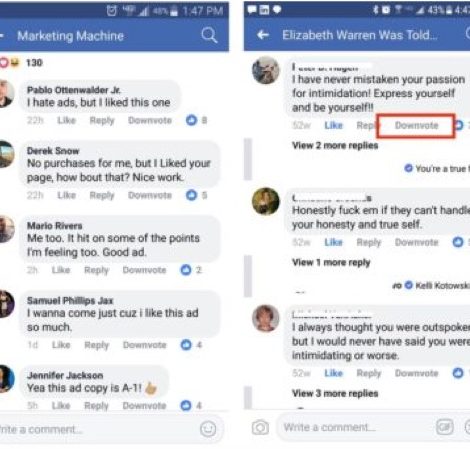Tap reaction icons beside the 130 count

coord(10,62)
